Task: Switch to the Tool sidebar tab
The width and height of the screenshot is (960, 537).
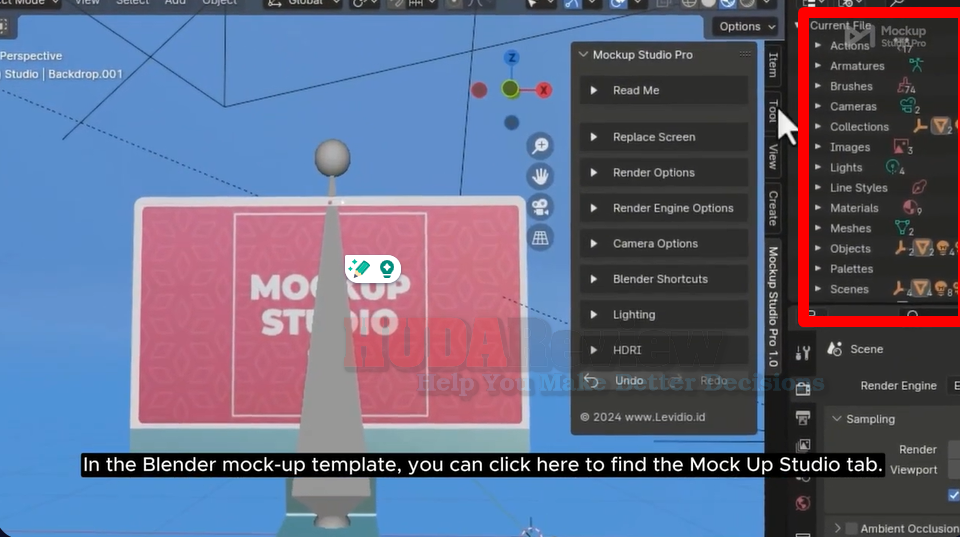Action: tap(773, 111)
